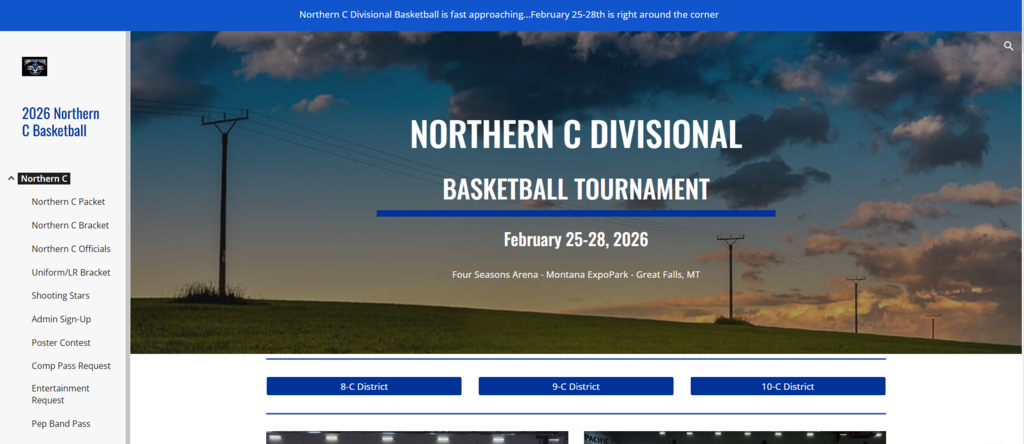Go to the Pep Band Pass page
The height and width of the screenshot is (444, 1024).
[x=61, y=424]
